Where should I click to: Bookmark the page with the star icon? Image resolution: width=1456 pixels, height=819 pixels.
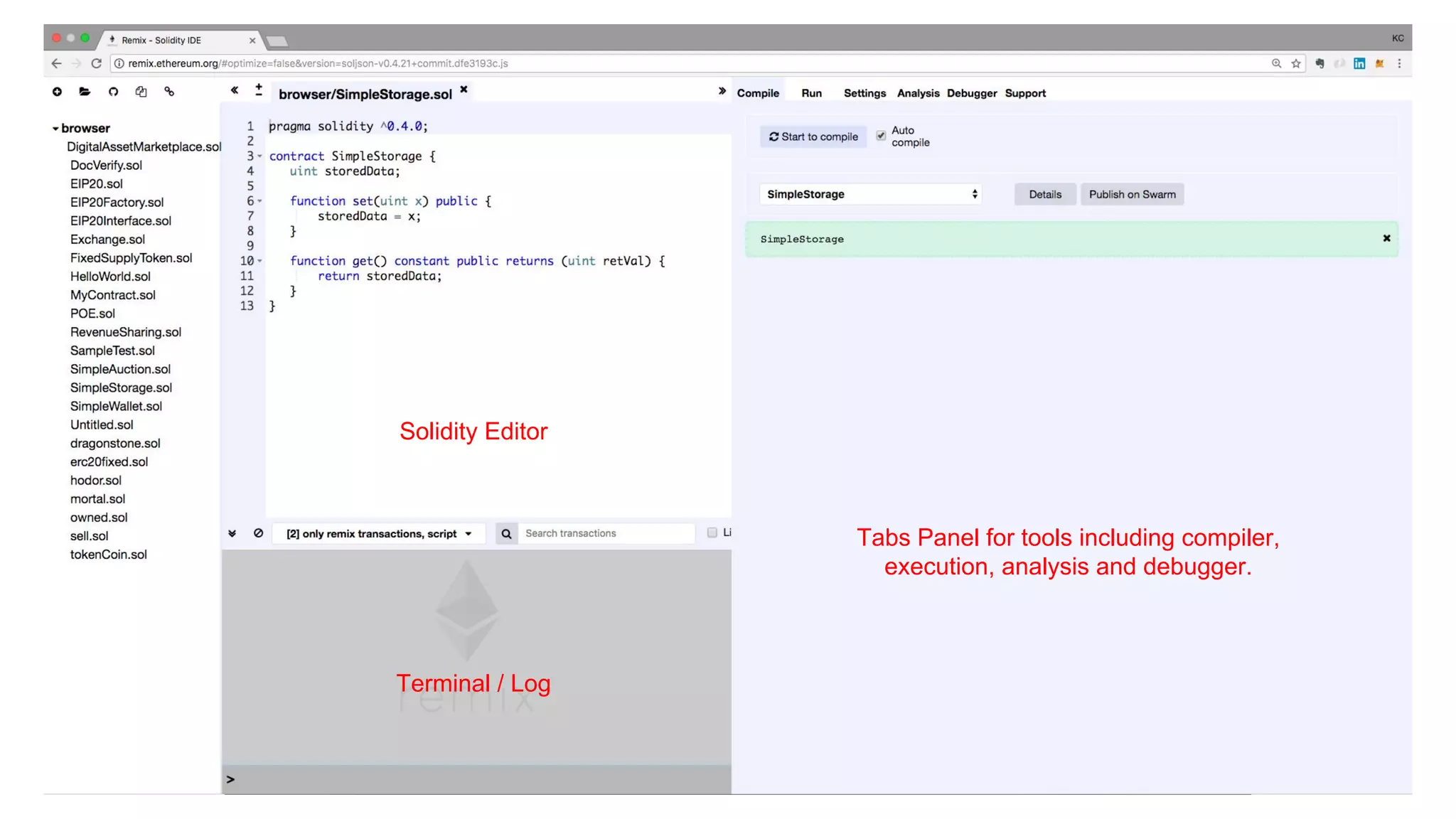pyautogui.click(x=1296, y=63)
